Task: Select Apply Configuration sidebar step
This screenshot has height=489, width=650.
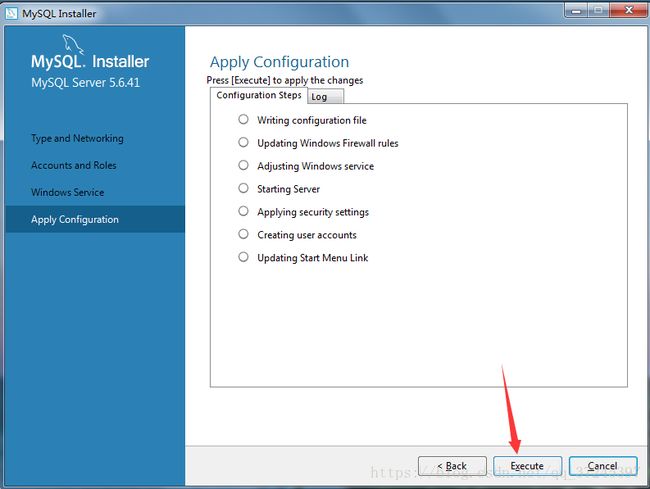Action: click(x=95, y=219)
